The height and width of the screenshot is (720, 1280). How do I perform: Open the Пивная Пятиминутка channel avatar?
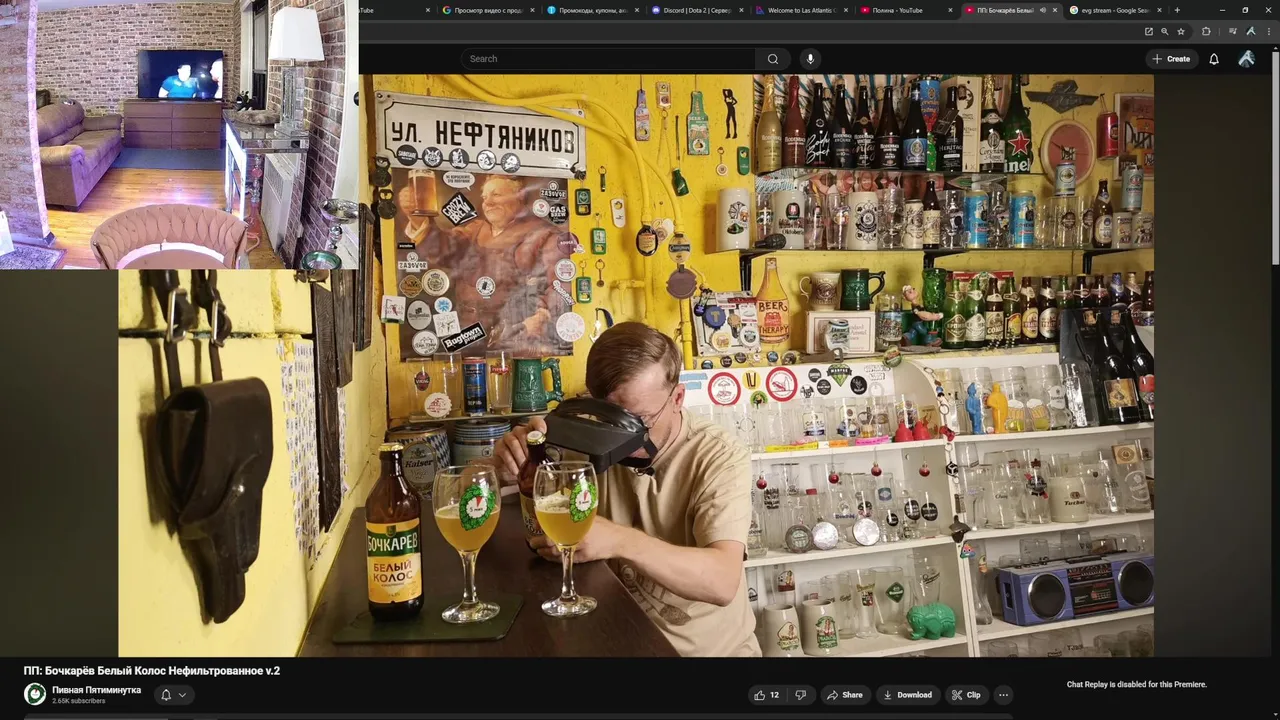point(35,694)
